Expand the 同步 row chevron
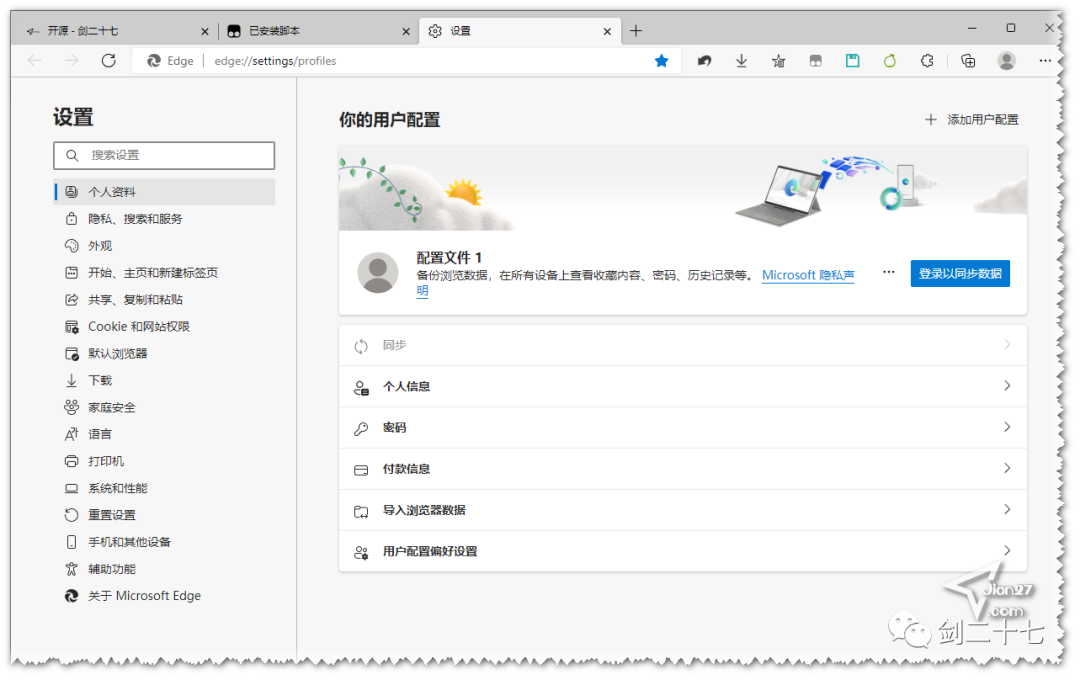The image size is (1080, 680). 1007,344
